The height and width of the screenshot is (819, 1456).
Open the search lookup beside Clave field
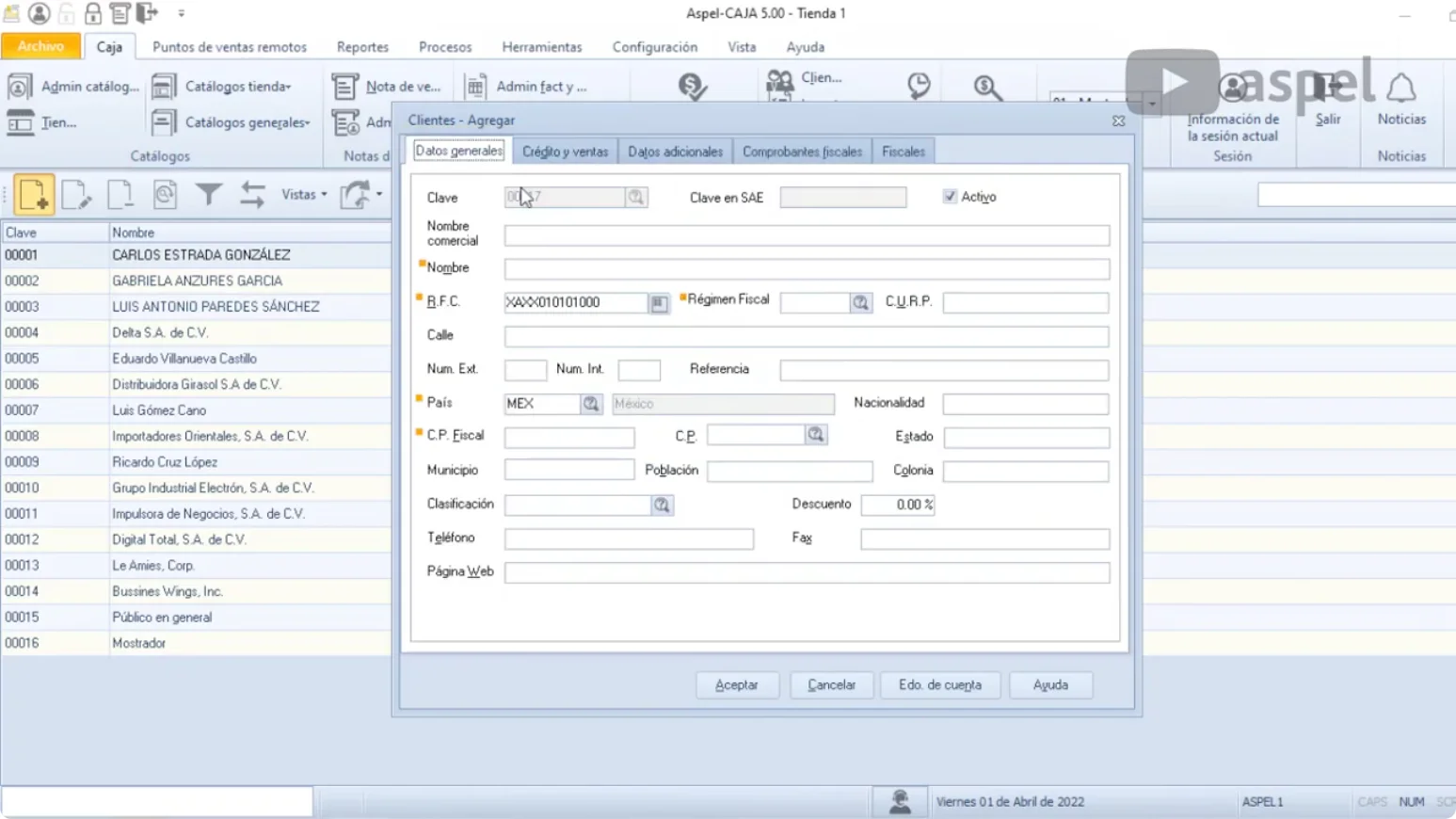tap(636, 197)
